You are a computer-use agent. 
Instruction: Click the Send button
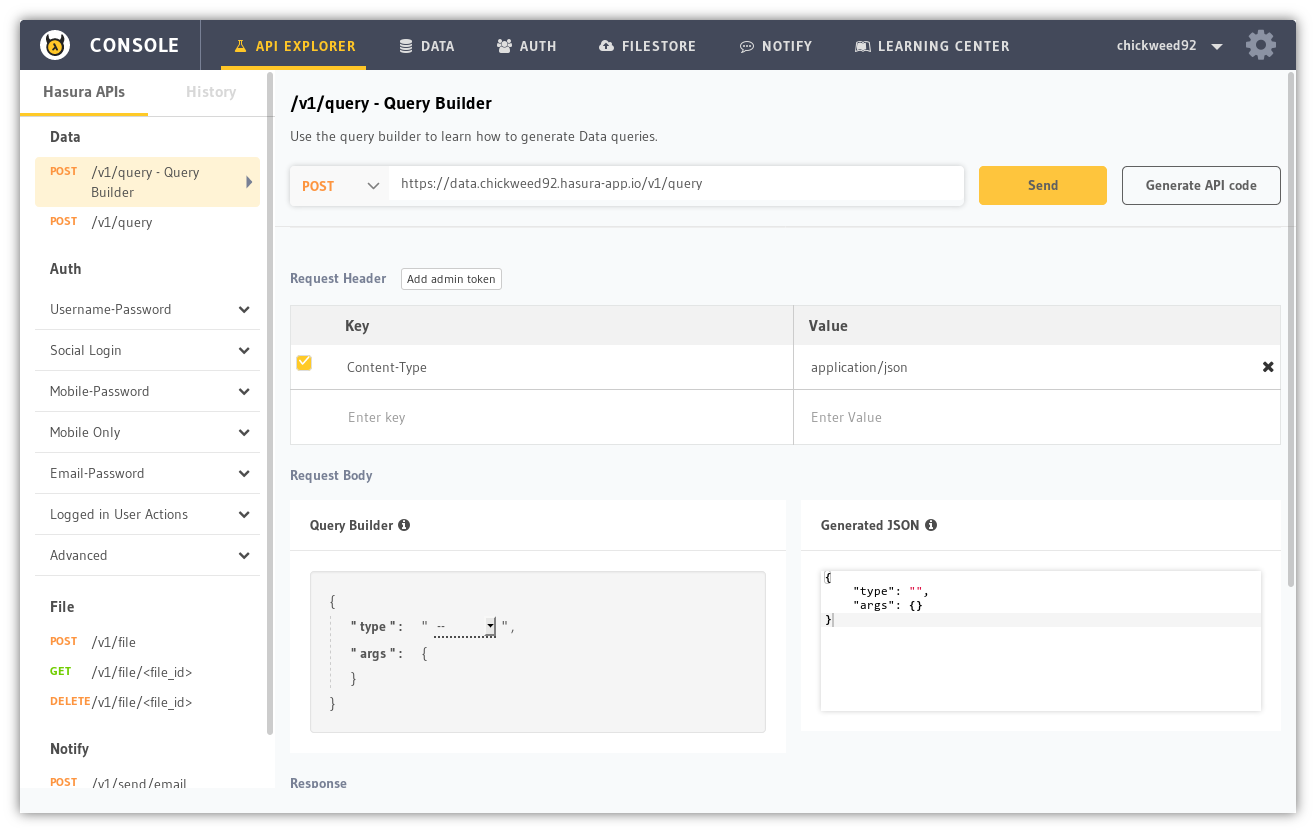click(x=1043, y=185)
